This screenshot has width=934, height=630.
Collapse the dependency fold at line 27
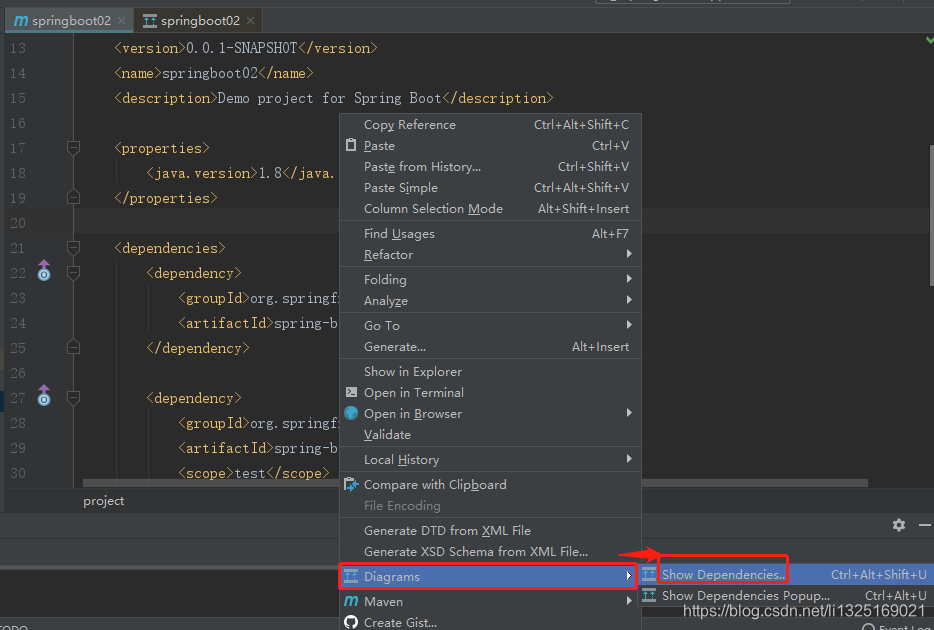[73, 398]
